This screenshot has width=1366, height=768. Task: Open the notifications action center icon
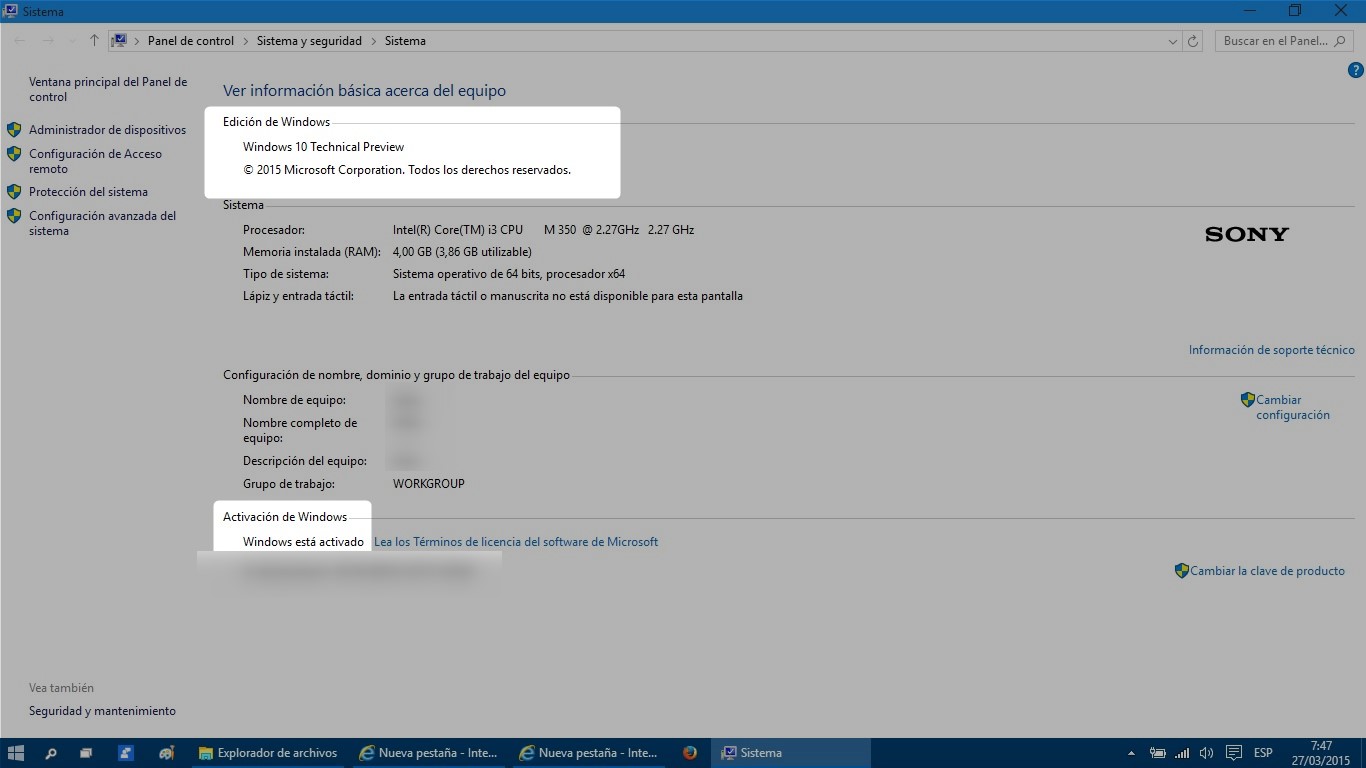(x=1234, y=753)
